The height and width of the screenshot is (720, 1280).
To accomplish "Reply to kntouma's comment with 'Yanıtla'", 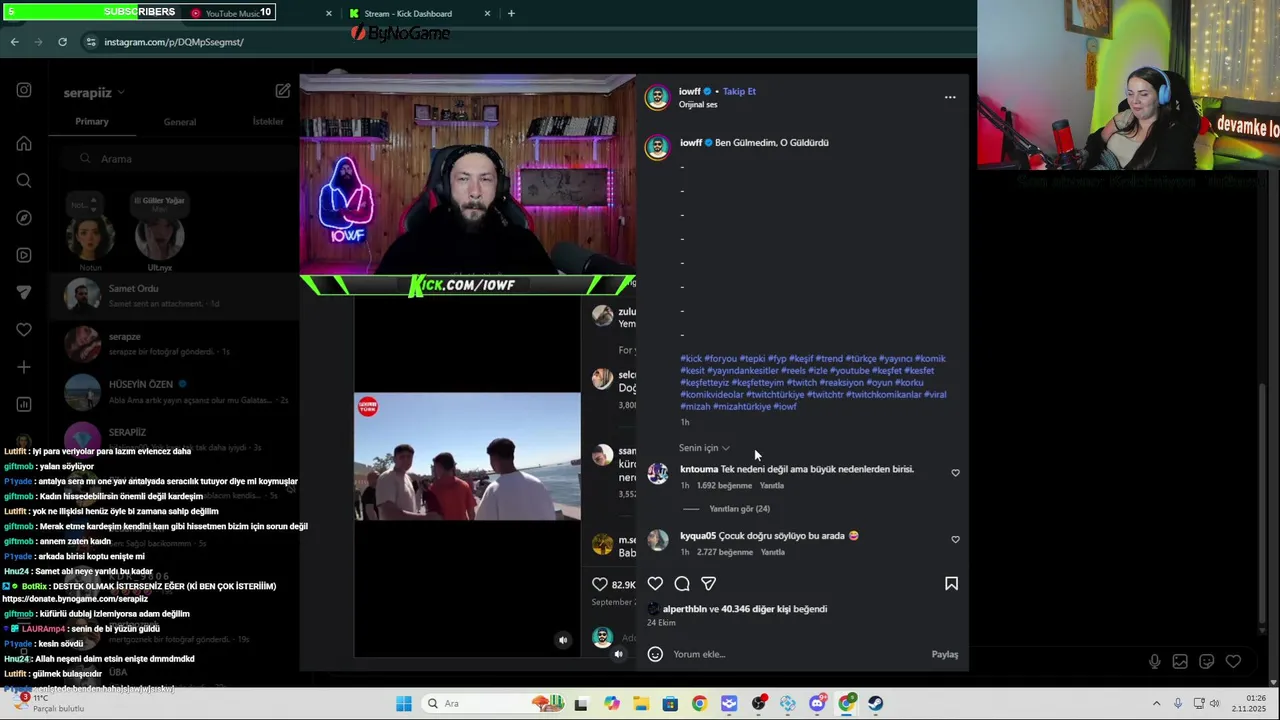I will tap(772, 485).
